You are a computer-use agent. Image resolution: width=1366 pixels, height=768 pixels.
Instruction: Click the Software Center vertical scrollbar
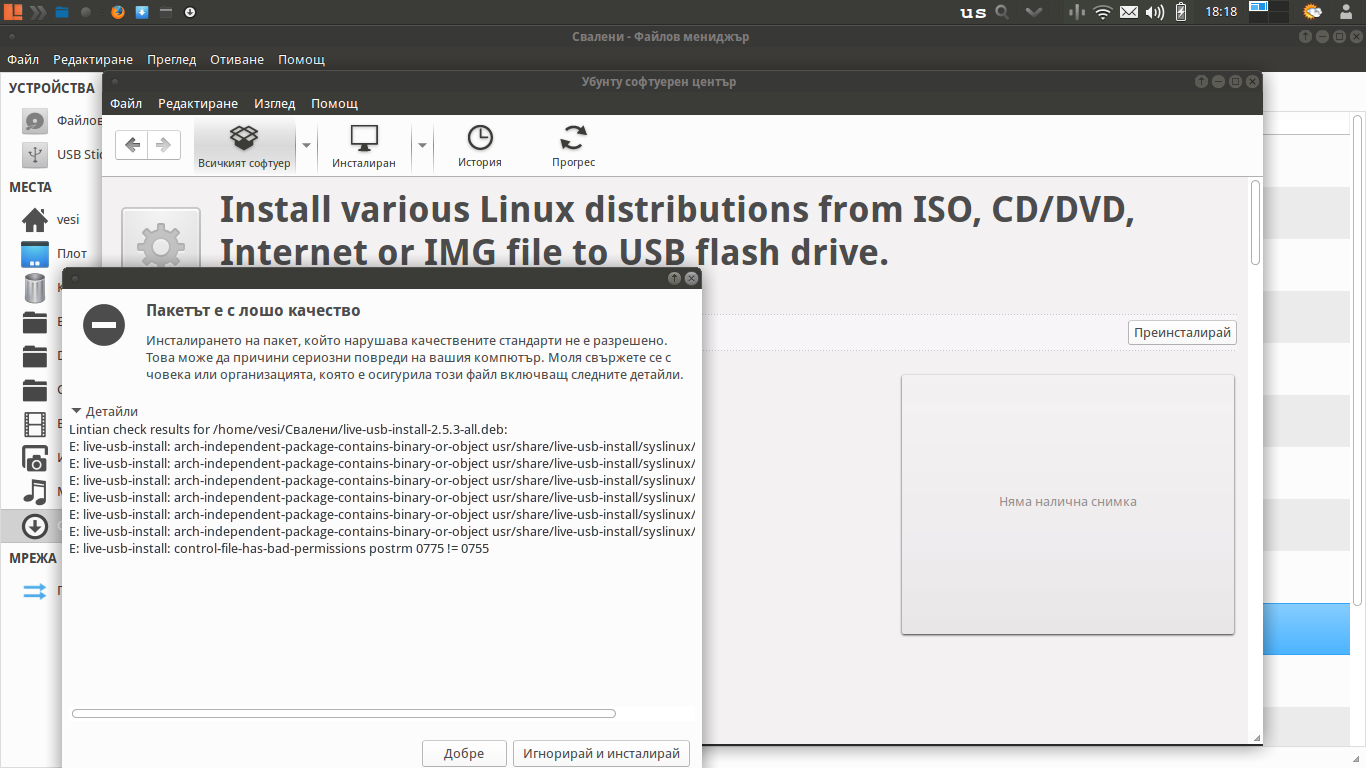(x=1256, y=222)
